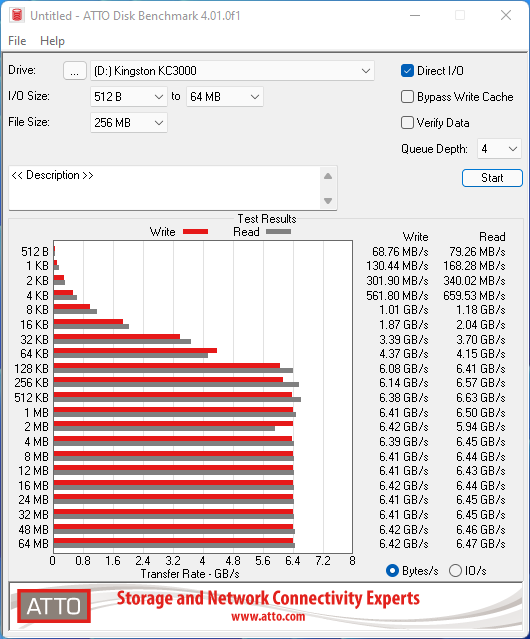The image size is (530, 639).
Task: Open the File Size dropdown 256 MB
Action: click(x=128, y=123)
